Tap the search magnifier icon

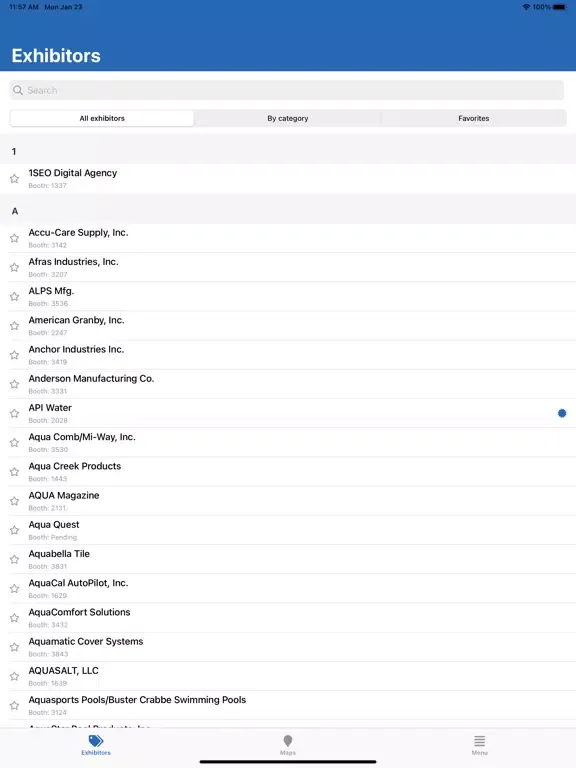point(18,90)
